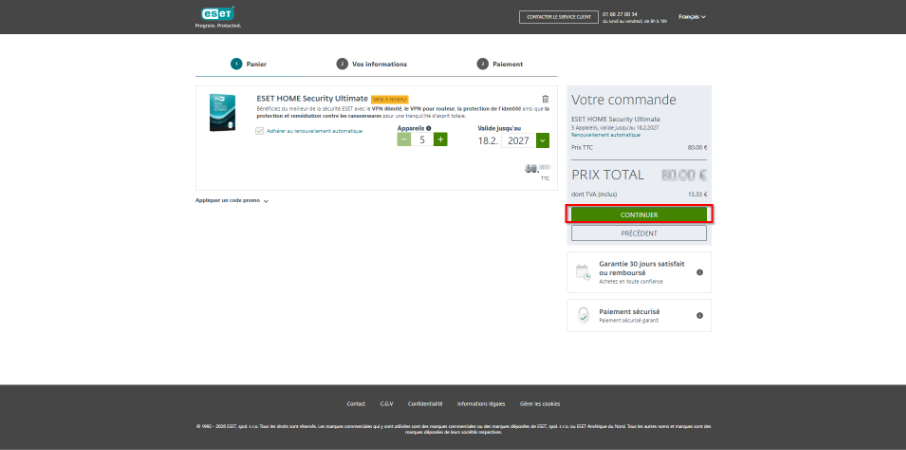Click the Précédent button

click(x=639, y=233)
